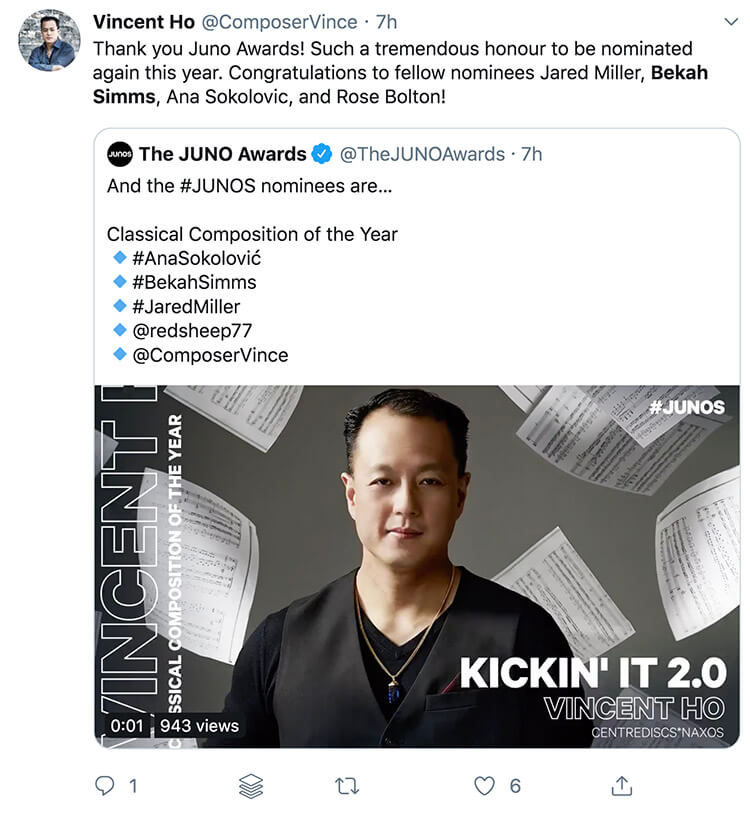Image resolution: width=750 pixels, height=814 pixels.
Task: Open the share tweet icon
Action: 621,786
